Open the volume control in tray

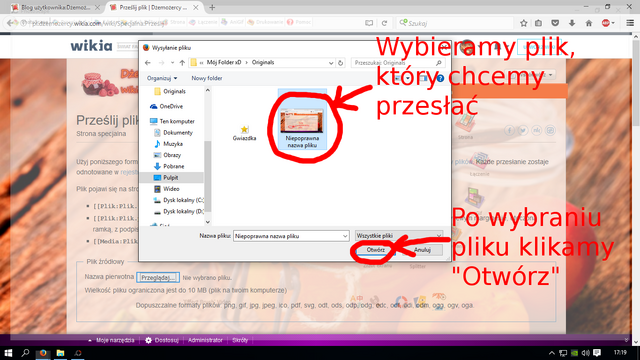click(586, 353)
